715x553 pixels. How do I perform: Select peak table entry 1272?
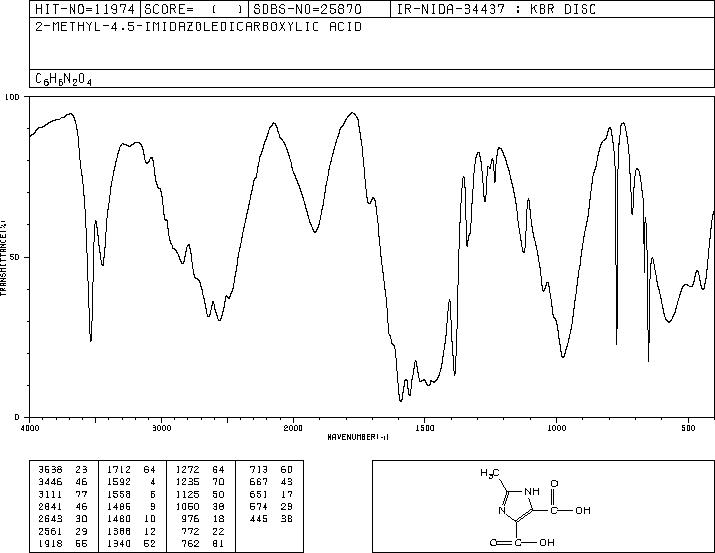187,470
